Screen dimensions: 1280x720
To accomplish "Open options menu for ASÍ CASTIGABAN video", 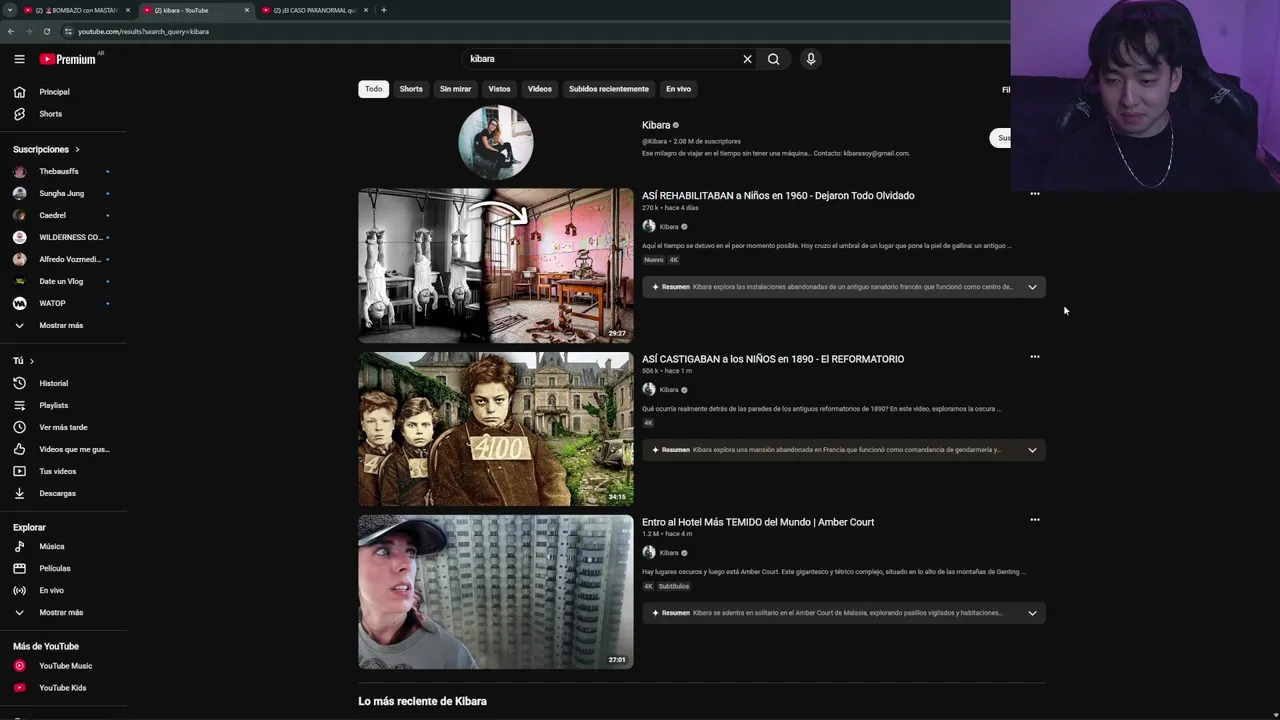I will (1035, 357).
